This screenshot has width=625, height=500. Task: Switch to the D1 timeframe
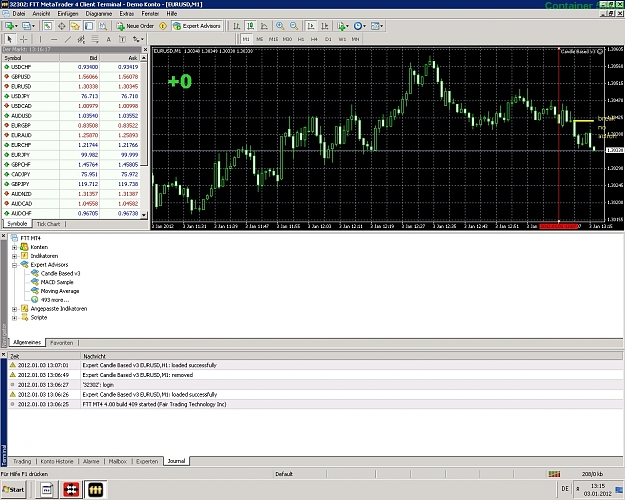click(x=328, y=39)
